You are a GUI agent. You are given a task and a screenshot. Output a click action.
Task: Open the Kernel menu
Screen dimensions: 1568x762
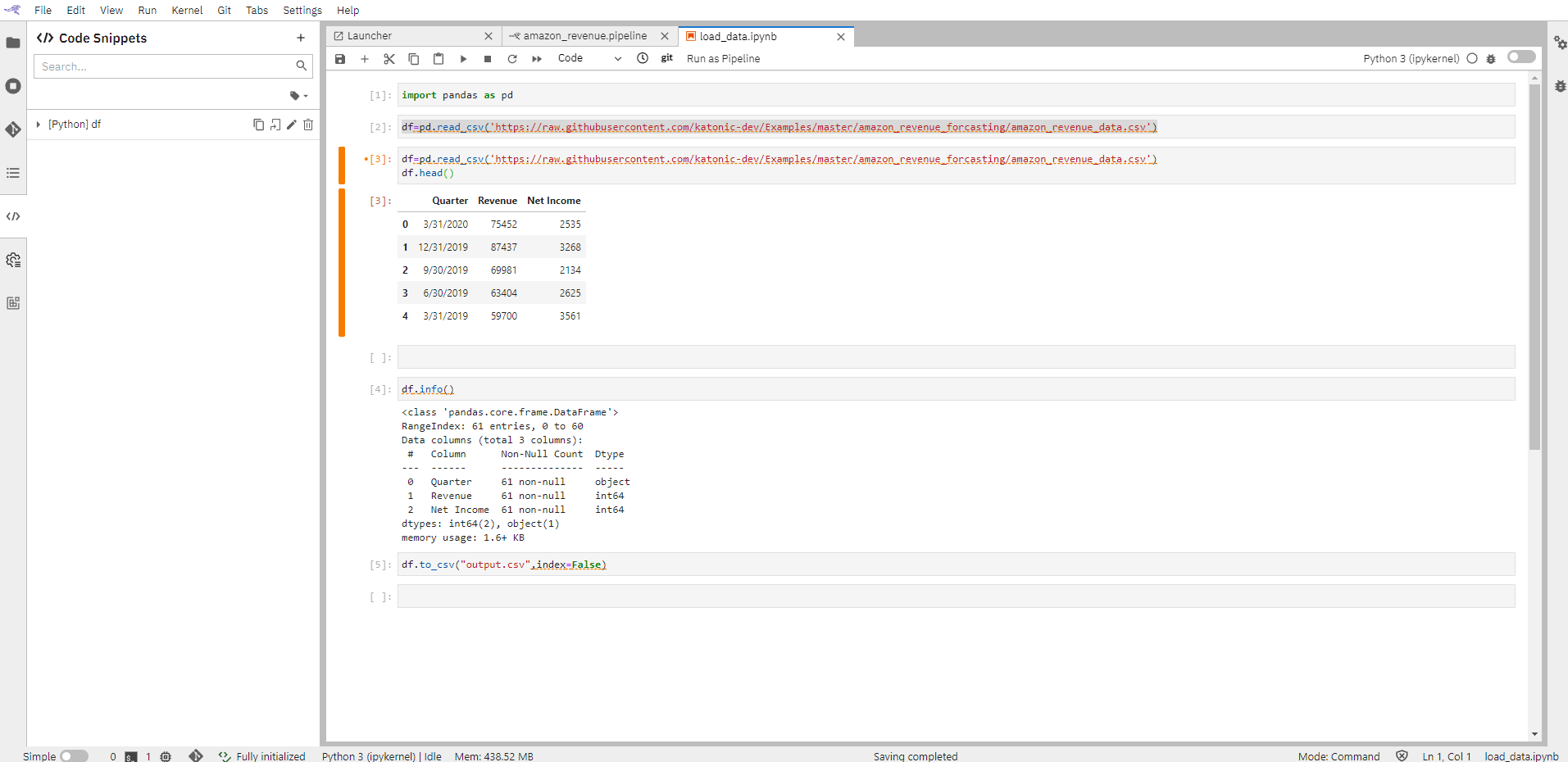(187, 10)
